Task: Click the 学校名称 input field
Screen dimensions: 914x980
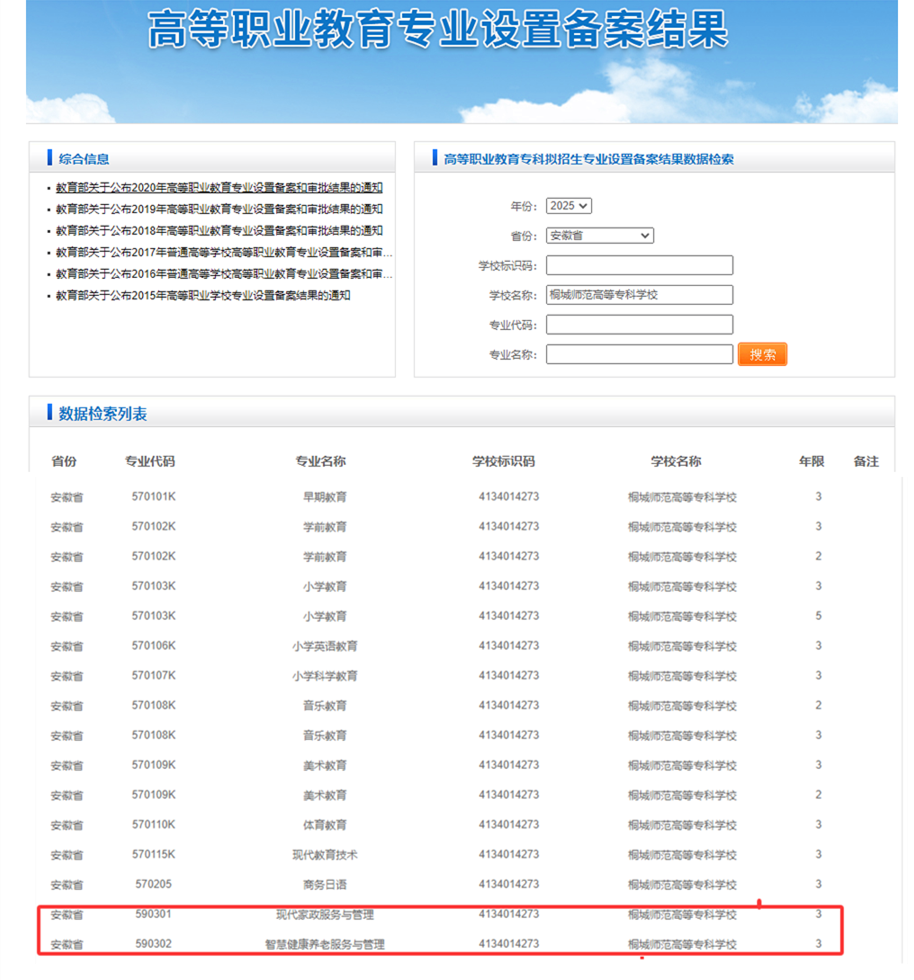Action: coord(639,295)
